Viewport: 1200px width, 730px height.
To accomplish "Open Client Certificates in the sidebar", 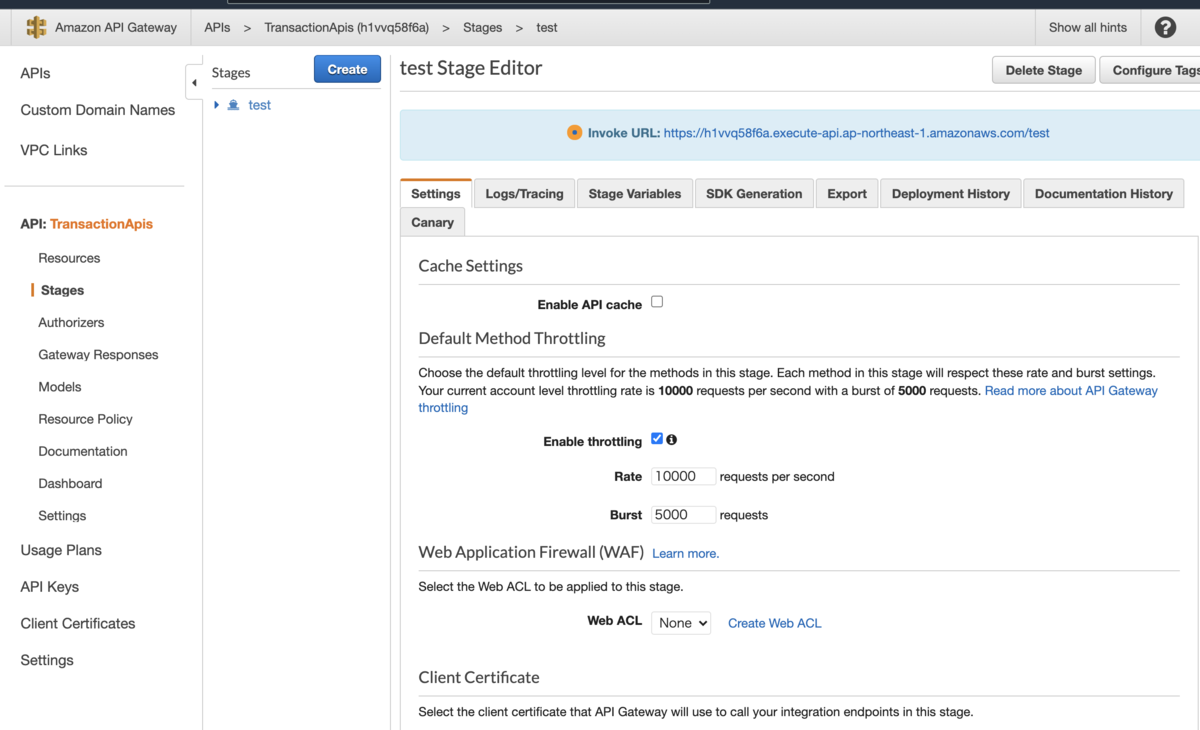I will tap(78, 623).
